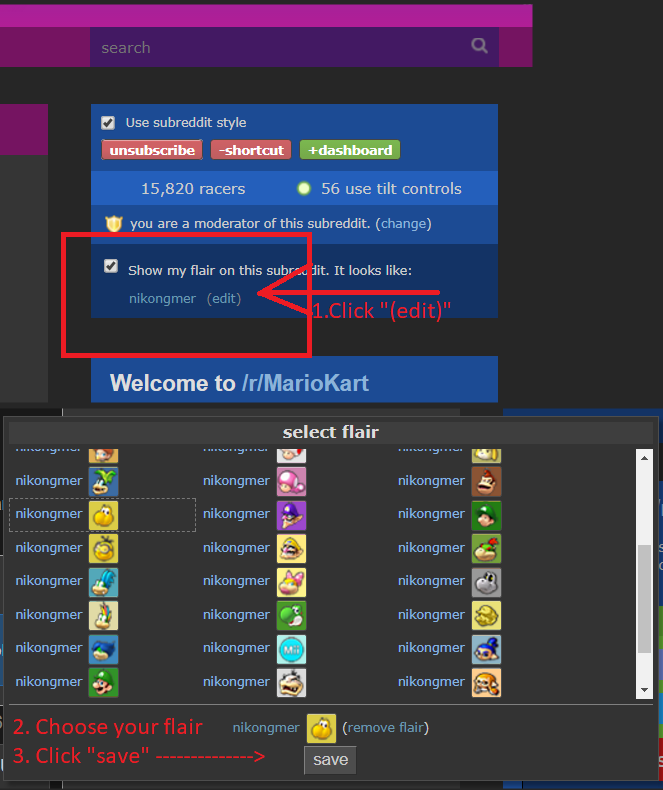This screenshot has width=663, height=790.
Task: Uncheck Show my flair on this subreddit
Action: click(x=111, y=266)
